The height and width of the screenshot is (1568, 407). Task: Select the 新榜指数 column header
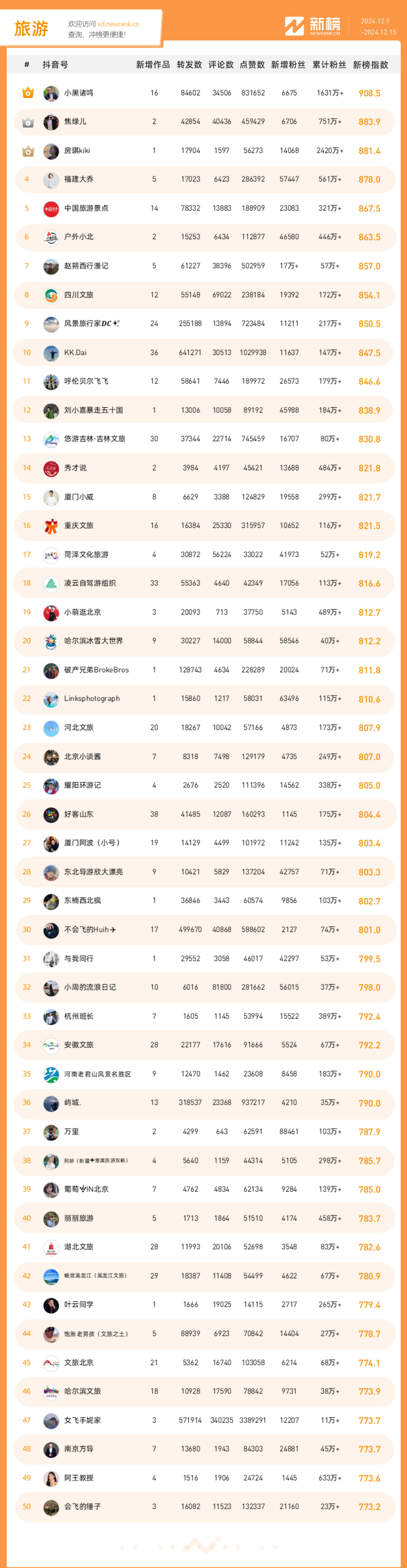click(370, 65)
